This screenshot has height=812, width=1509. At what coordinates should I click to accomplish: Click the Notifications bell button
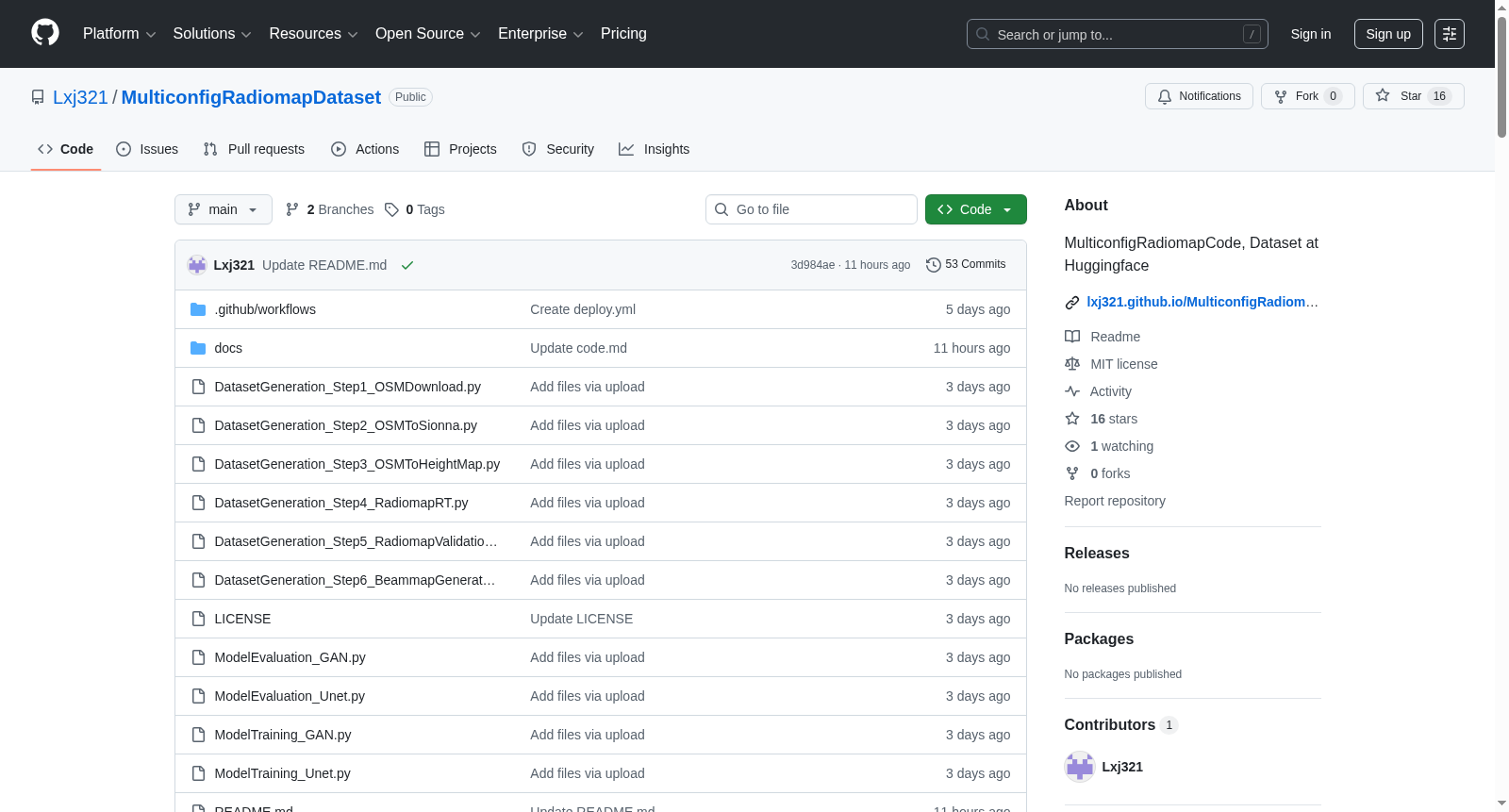click(1199, 96)
